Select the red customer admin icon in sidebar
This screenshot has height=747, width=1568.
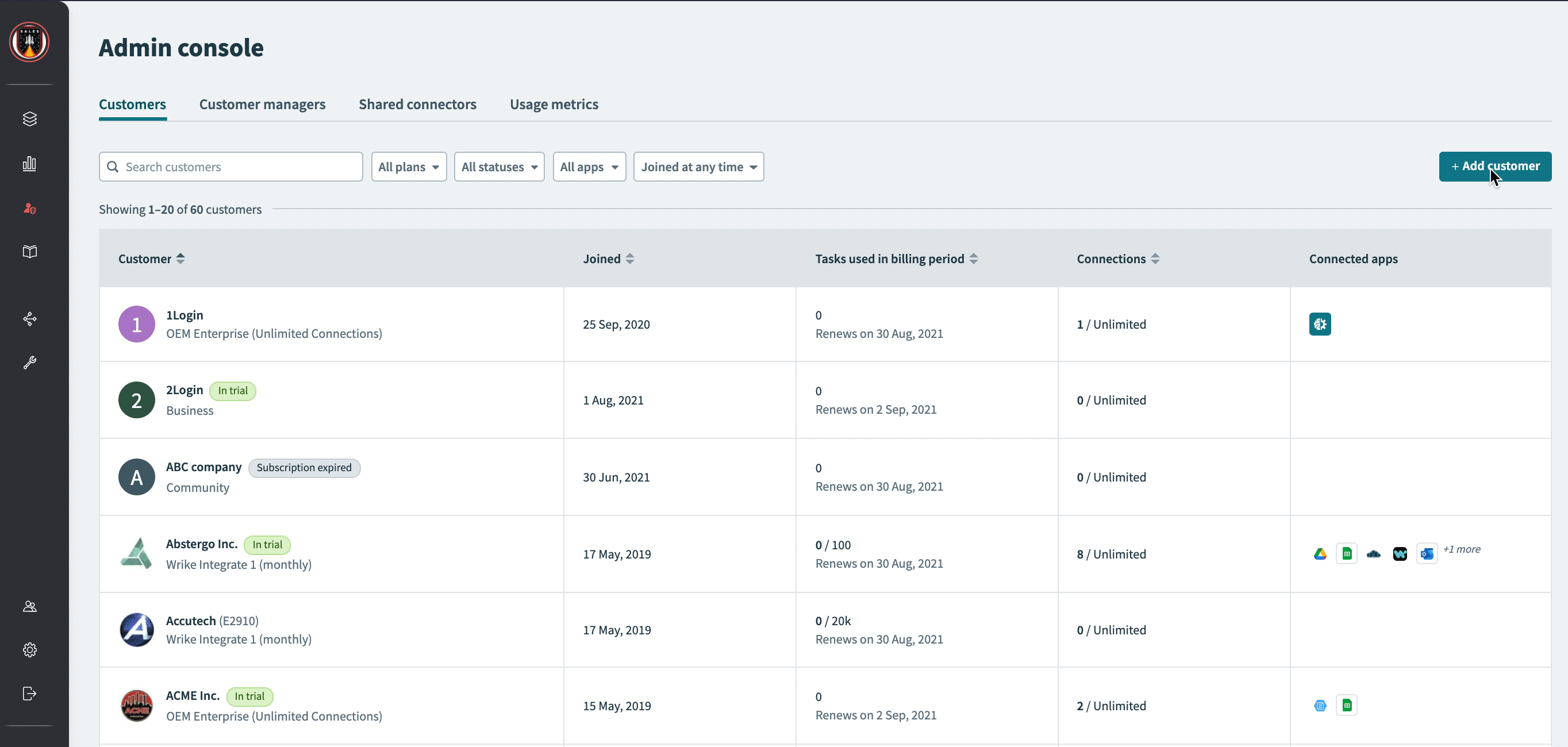click(29, 208)
